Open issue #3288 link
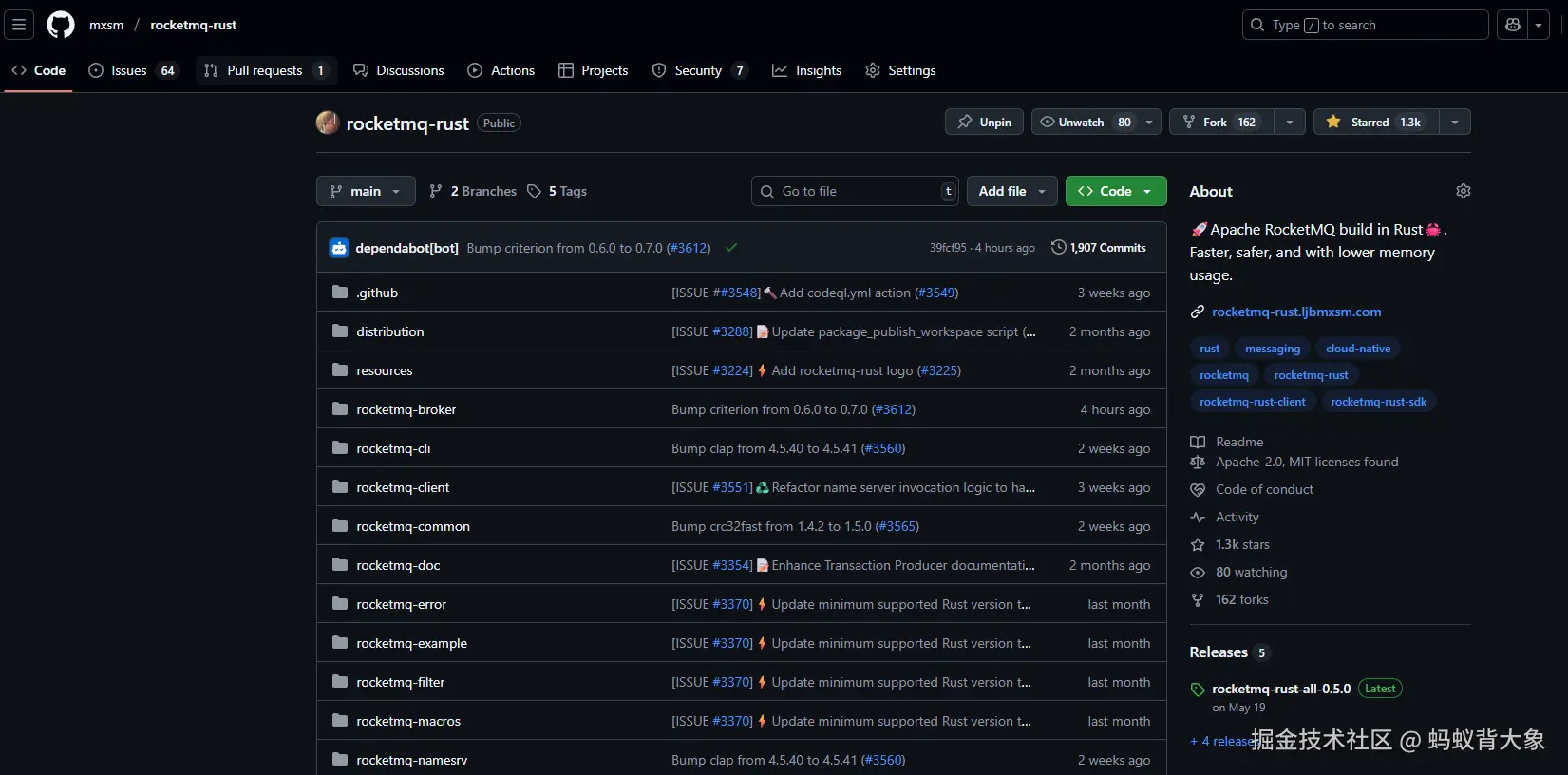Screen dimensions: 1568x775 732,331
